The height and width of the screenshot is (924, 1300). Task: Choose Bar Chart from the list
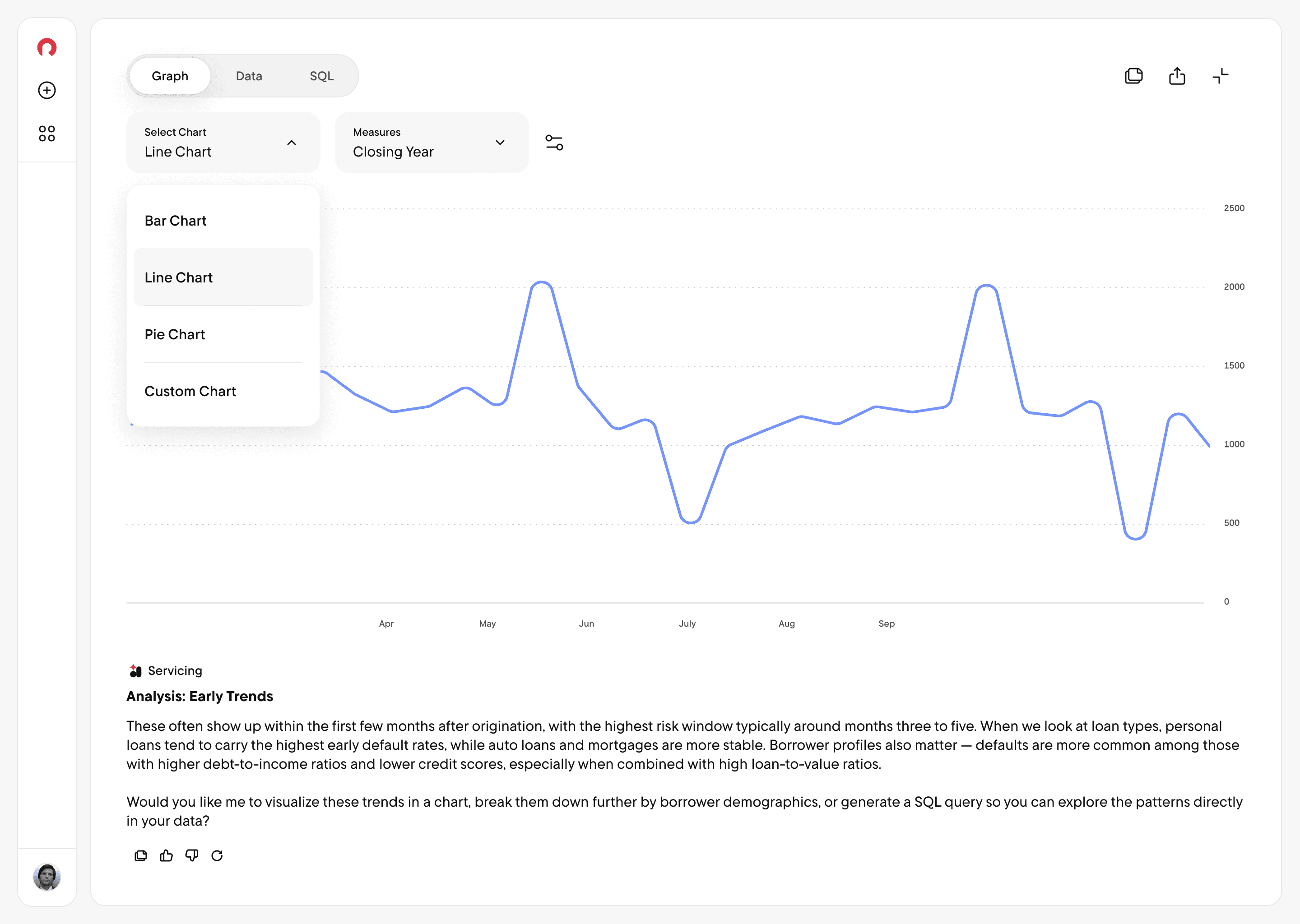click(175, 221)
